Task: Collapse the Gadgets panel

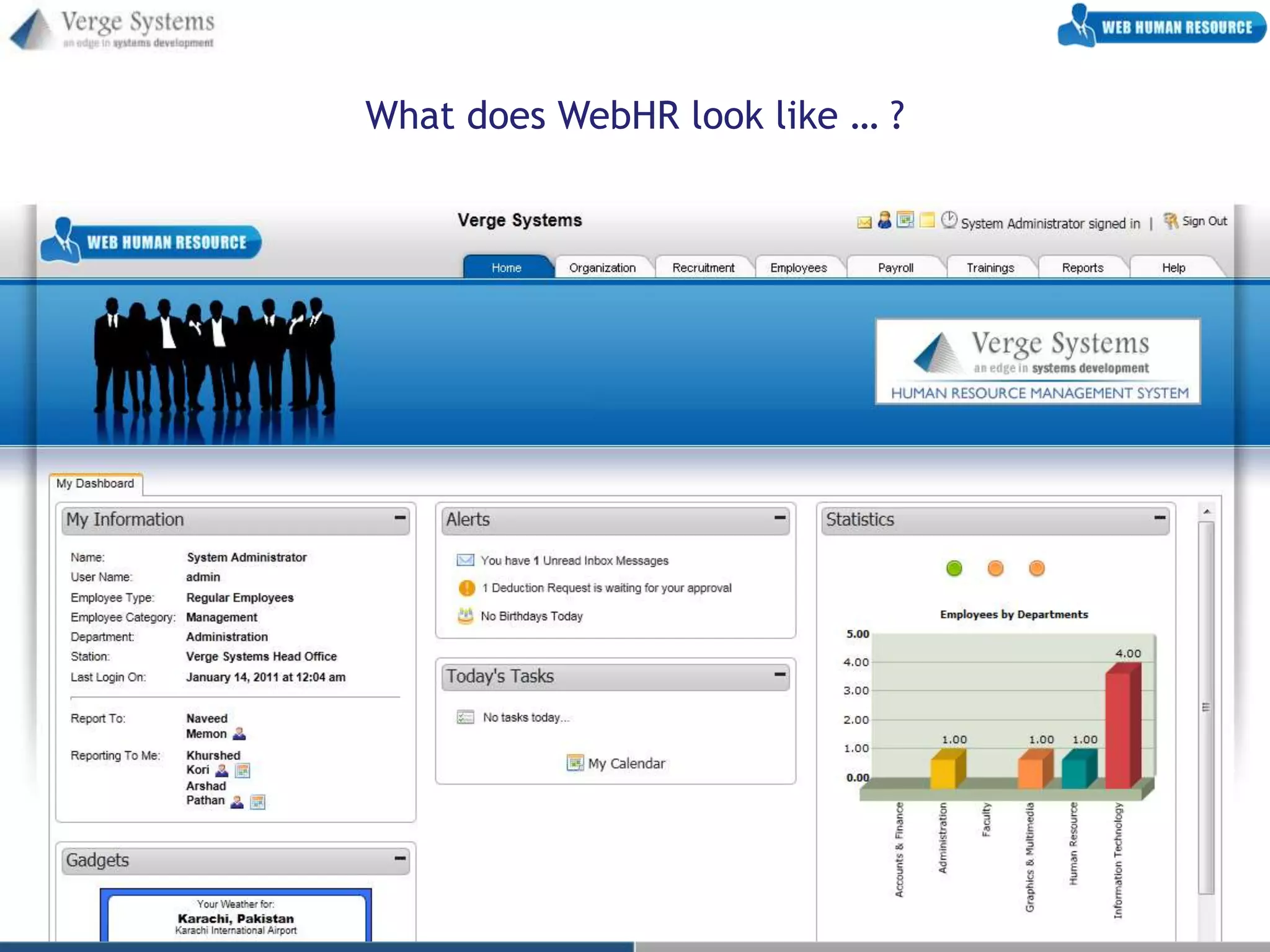Action: pyautogui.click(x=400, y=858)
